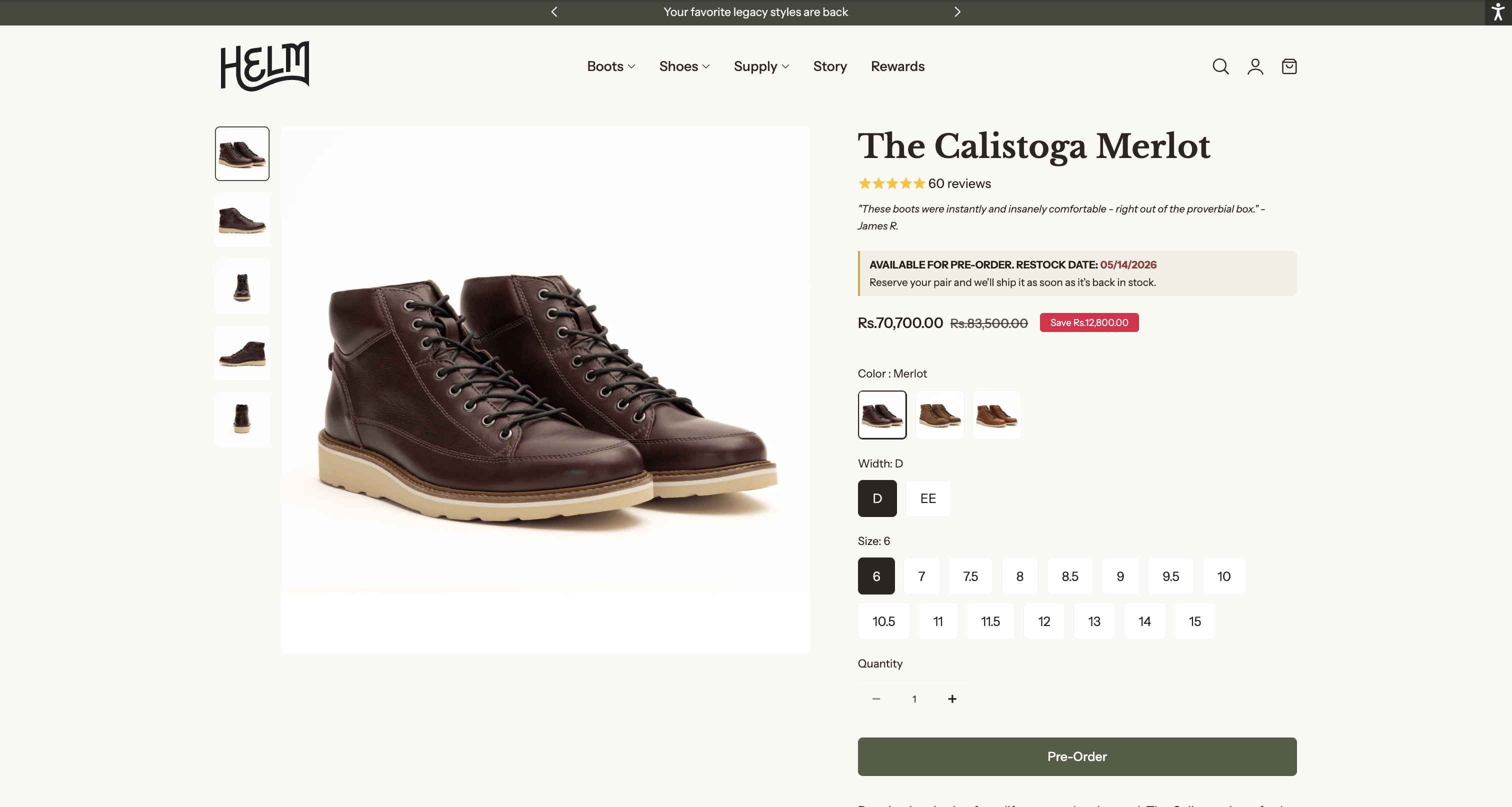Select the middle brown boot color swatch
Screen dimensions: 1512x807
[939, 414]
